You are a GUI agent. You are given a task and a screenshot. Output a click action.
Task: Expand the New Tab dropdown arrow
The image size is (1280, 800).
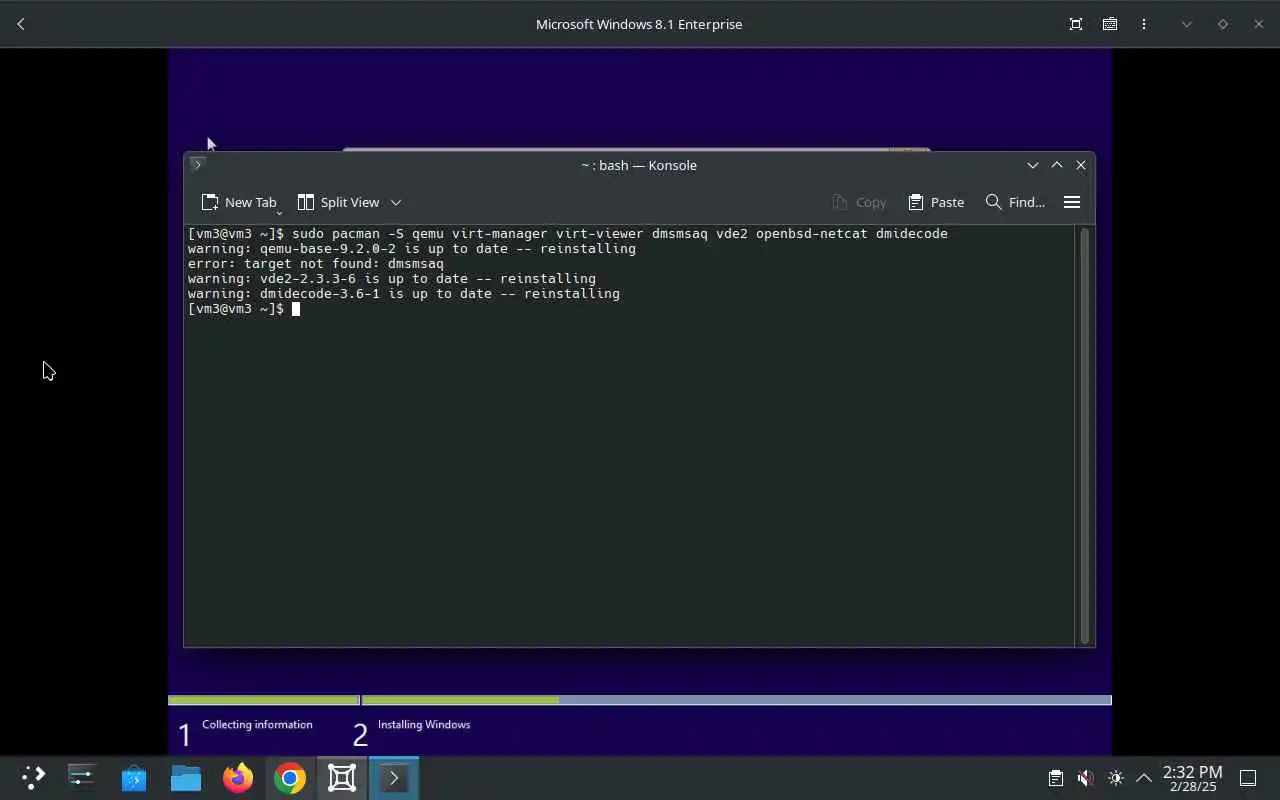click(279, 211)
